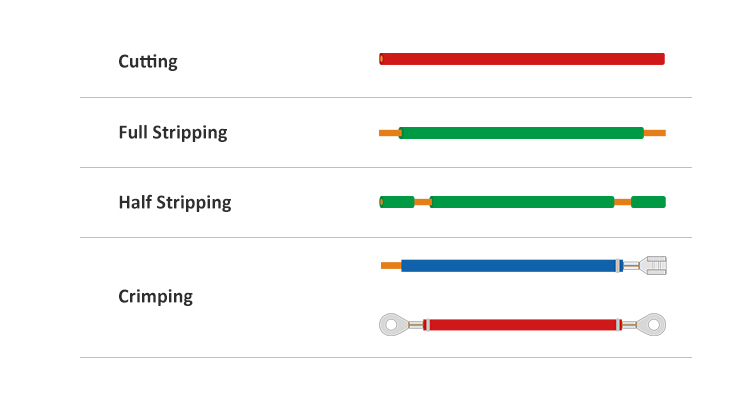
Task: Select the red crimped wire body
Action: tap(522, 325)
